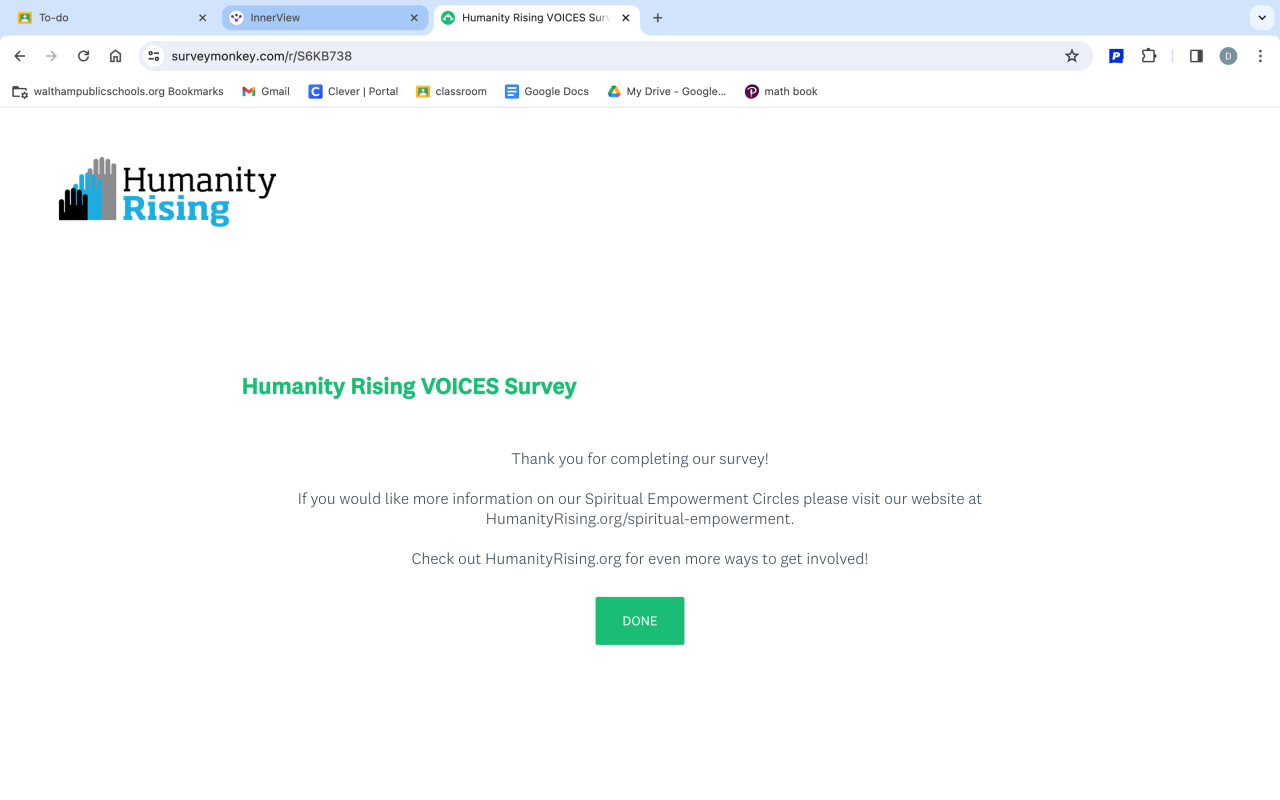This screenshot has height=800, width=1280.
Task: Open the Google Docs bookmark
Action: coord(547,91)
